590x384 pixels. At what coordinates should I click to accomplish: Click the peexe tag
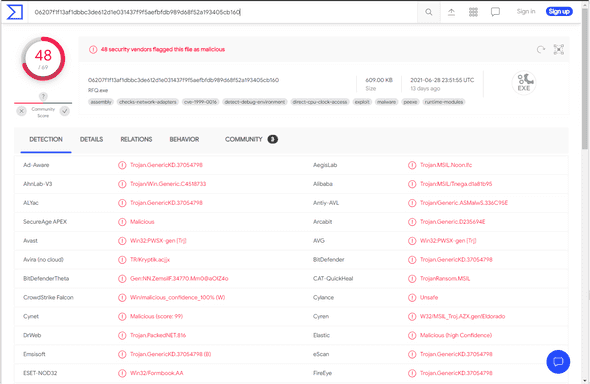click(410, 102)
